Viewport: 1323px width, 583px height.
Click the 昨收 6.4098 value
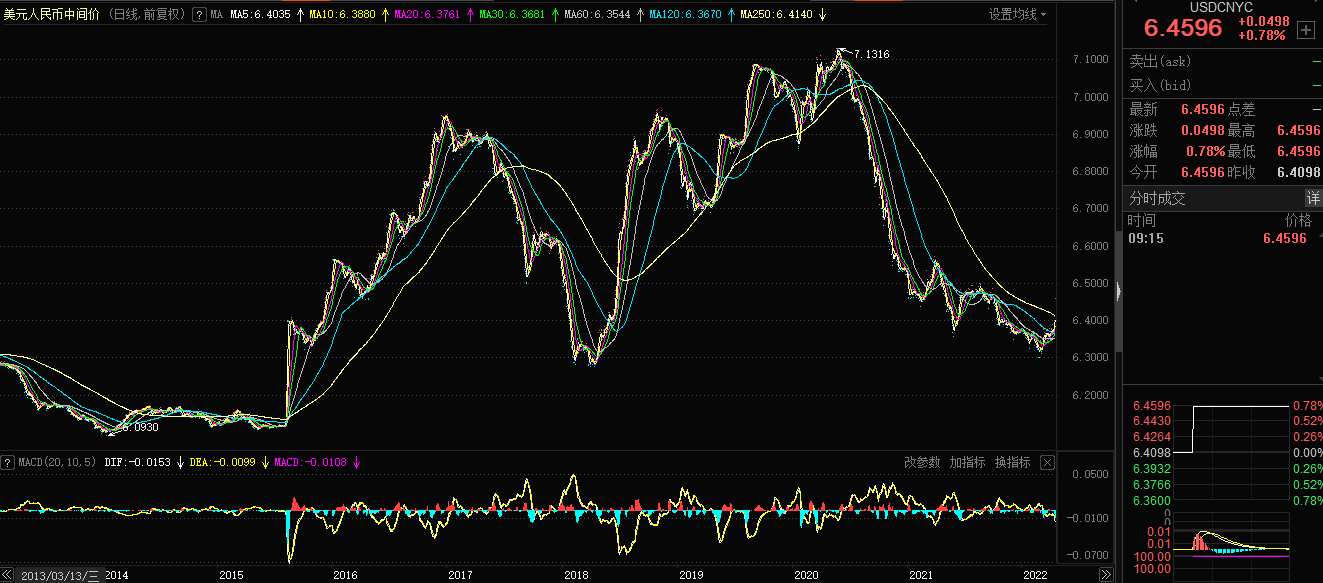point(1298,172)
